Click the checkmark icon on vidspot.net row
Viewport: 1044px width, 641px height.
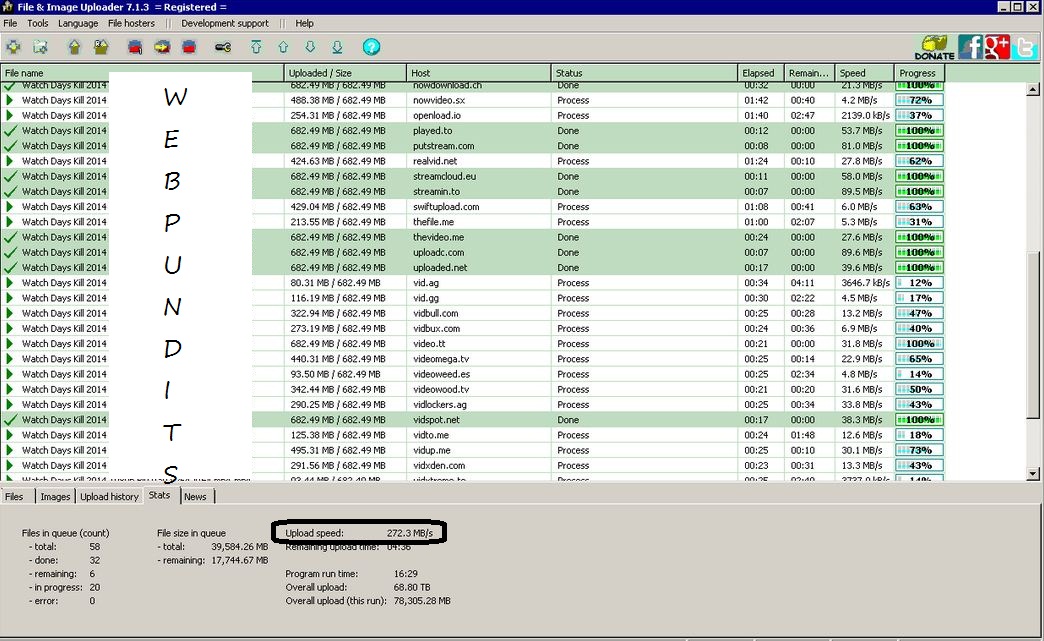(10, 420)
